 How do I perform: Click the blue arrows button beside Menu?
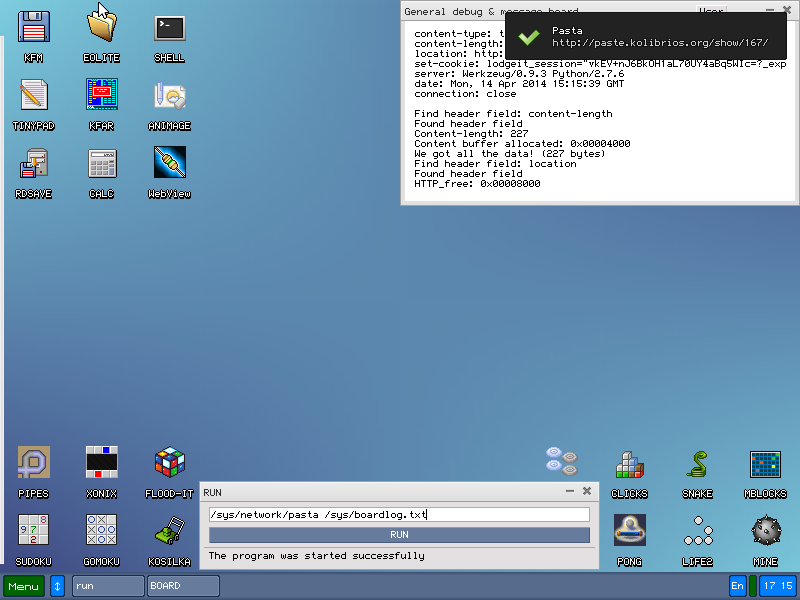pos(57,586)
